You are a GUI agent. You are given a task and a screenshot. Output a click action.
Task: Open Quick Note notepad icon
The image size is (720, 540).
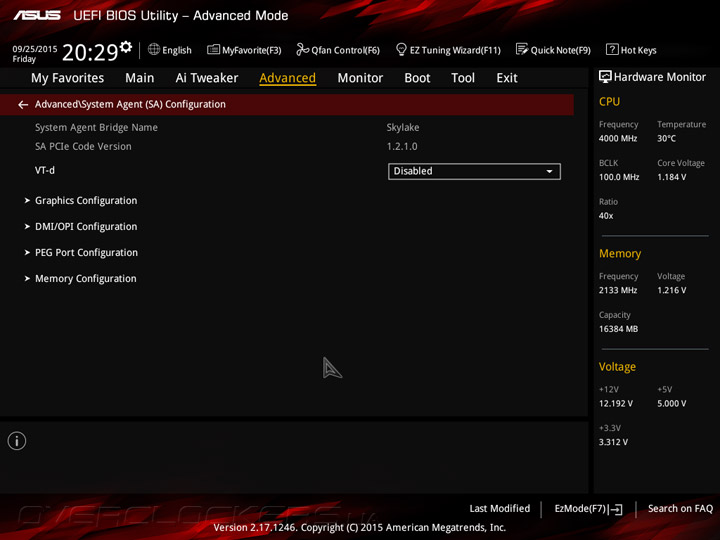522,50
